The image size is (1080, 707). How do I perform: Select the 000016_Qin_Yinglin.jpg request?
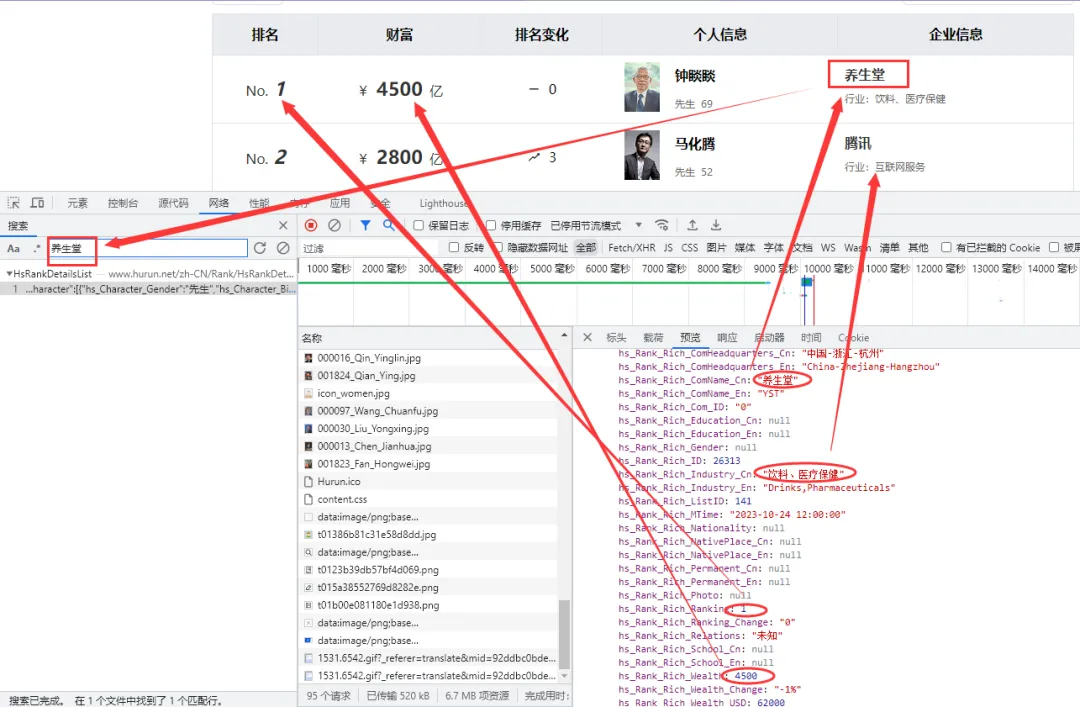click(430, 358)
